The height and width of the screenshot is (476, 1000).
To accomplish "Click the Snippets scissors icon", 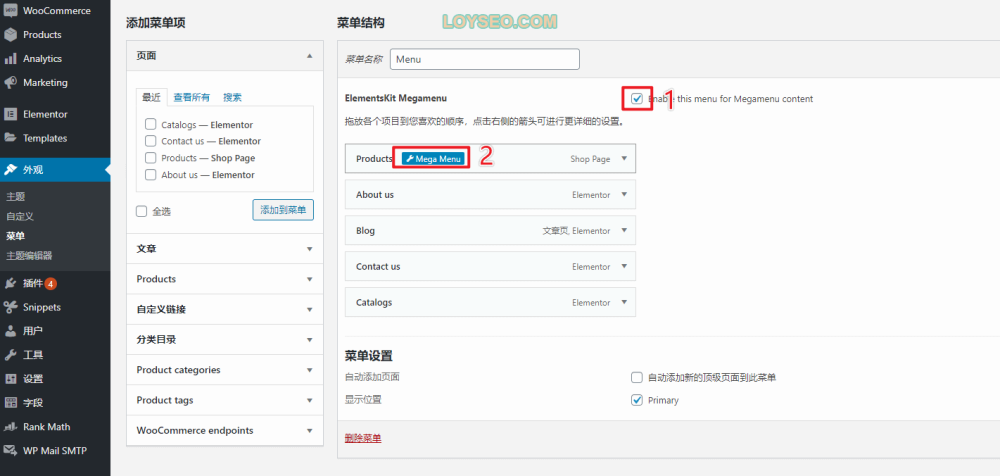I will (10, 307).
